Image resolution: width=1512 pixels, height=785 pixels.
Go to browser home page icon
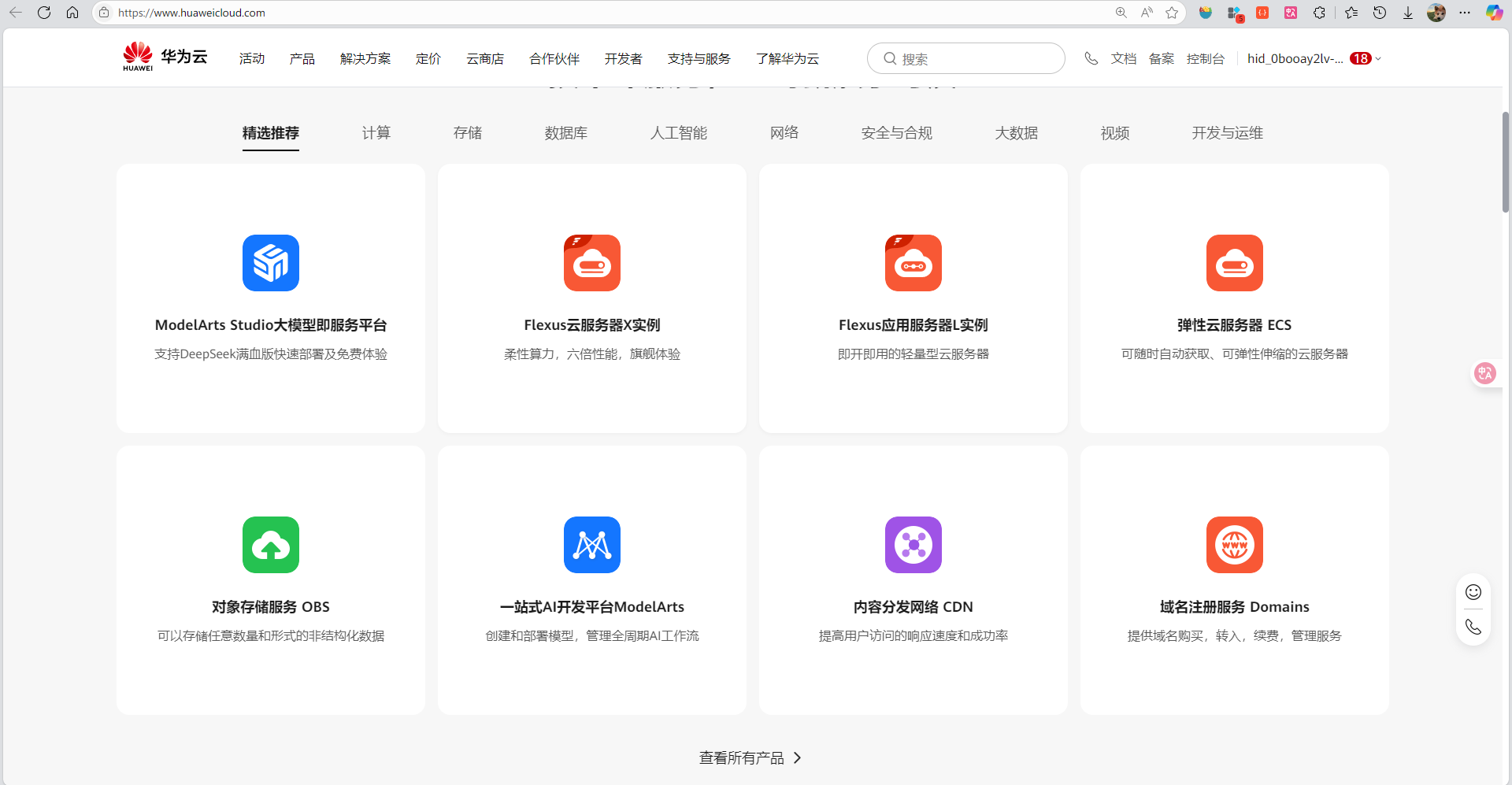pyautogui.click(x=72, y=13)
